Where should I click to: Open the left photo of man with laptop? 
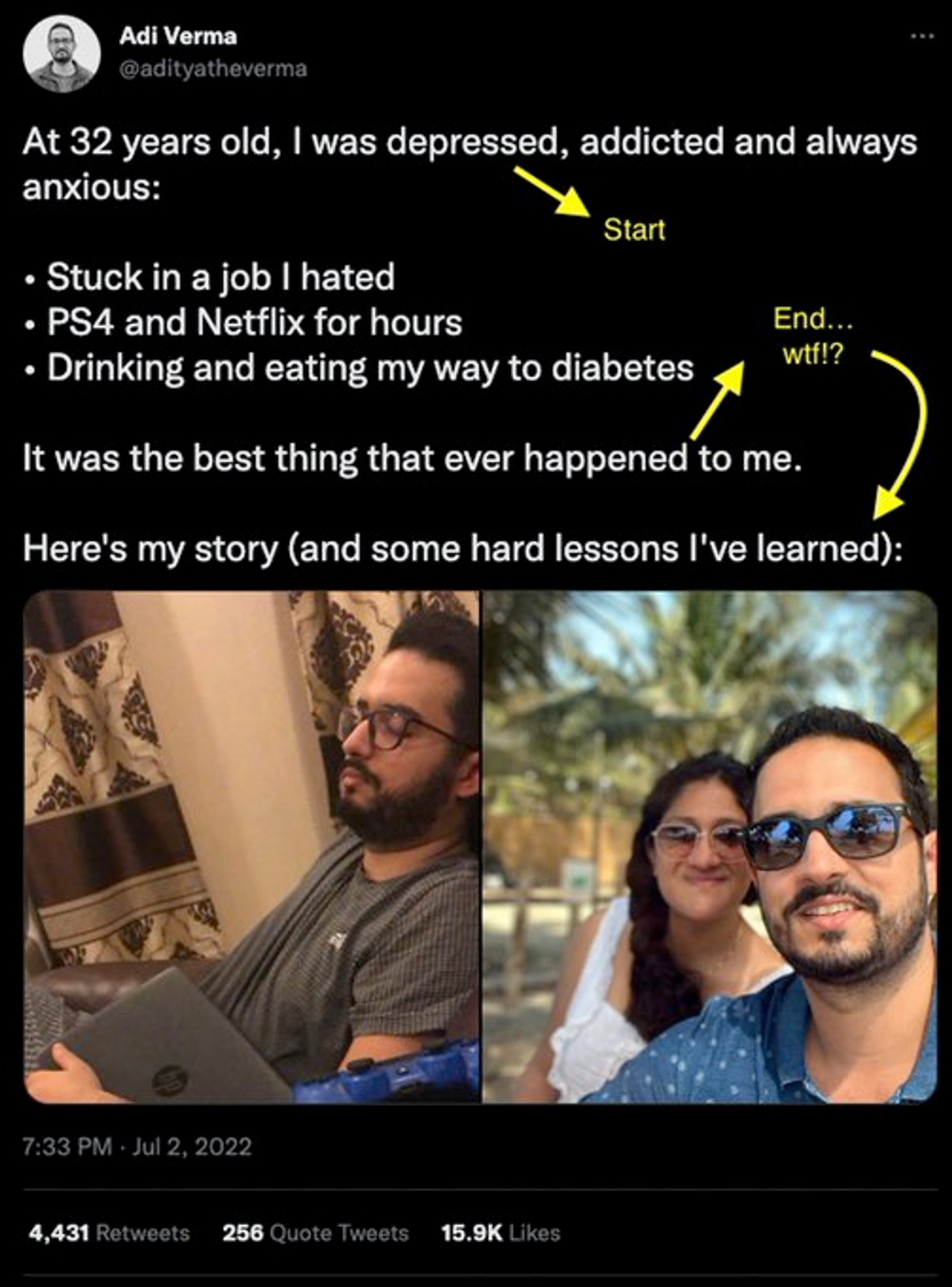coord(251,847)
